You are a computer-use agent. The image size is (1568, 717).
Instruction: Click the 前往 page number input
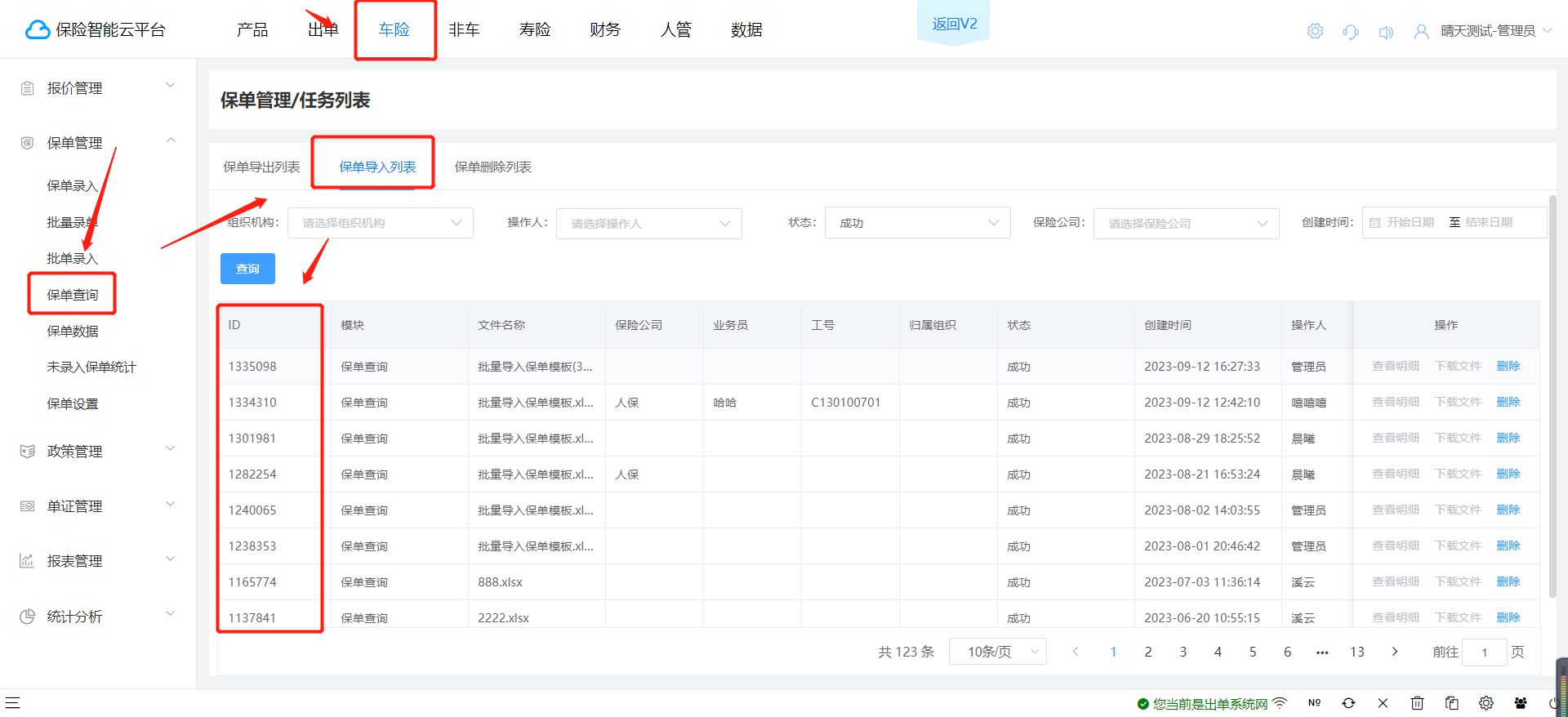[x=1484, y=652]
